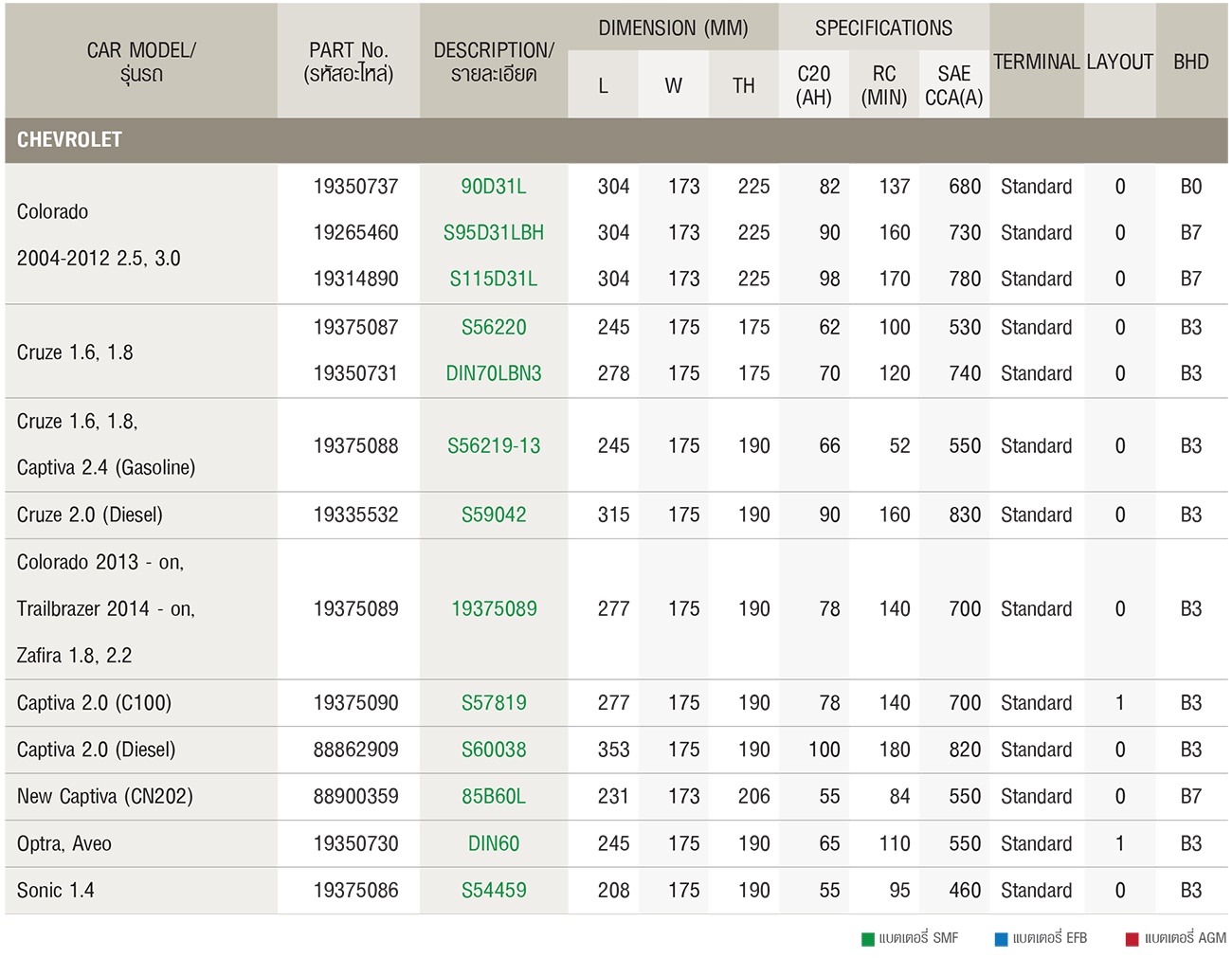Click the blue EFB battery legend swatch

click(1001, 939)
